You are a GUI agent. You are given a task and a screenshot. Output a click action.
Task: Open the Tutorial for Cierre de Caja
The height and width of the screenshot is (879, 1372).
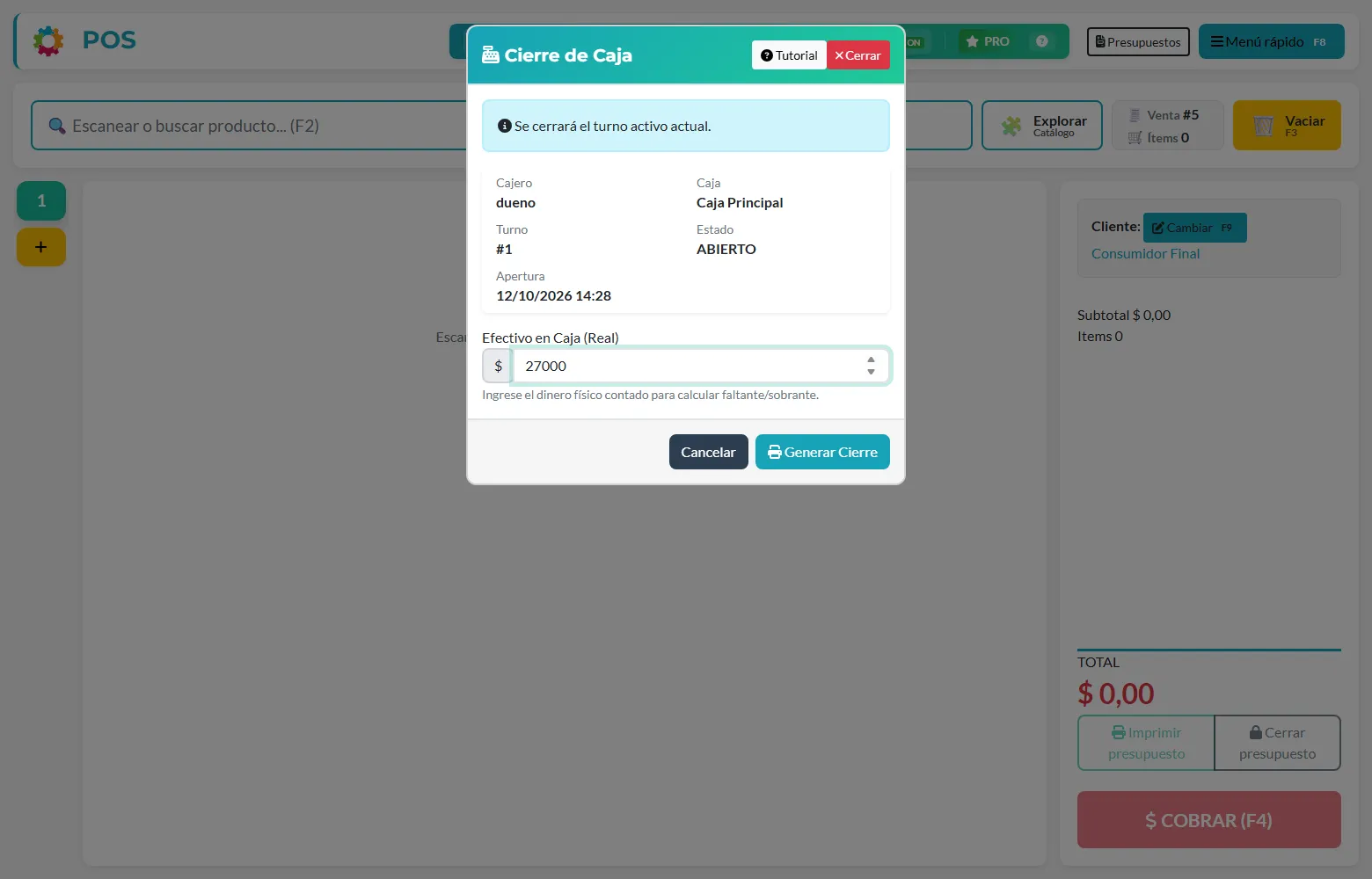(x=789, y=55)
